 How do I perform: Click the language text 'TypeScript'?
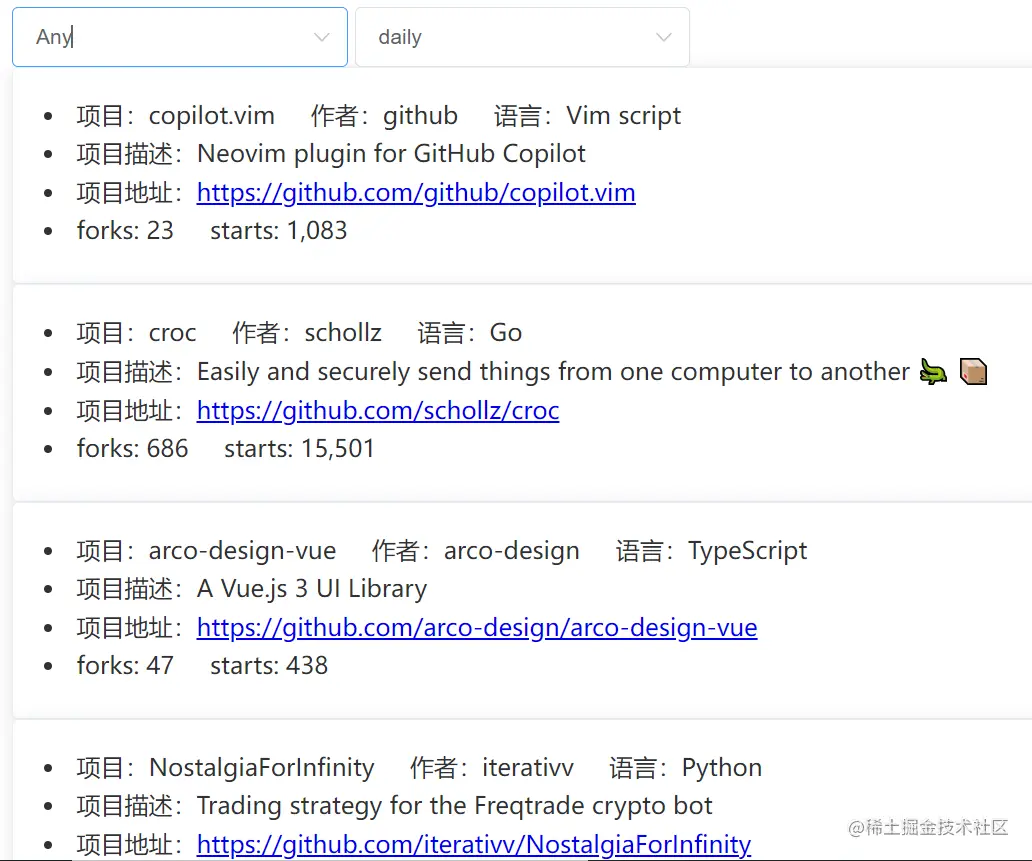click(748, 551)
